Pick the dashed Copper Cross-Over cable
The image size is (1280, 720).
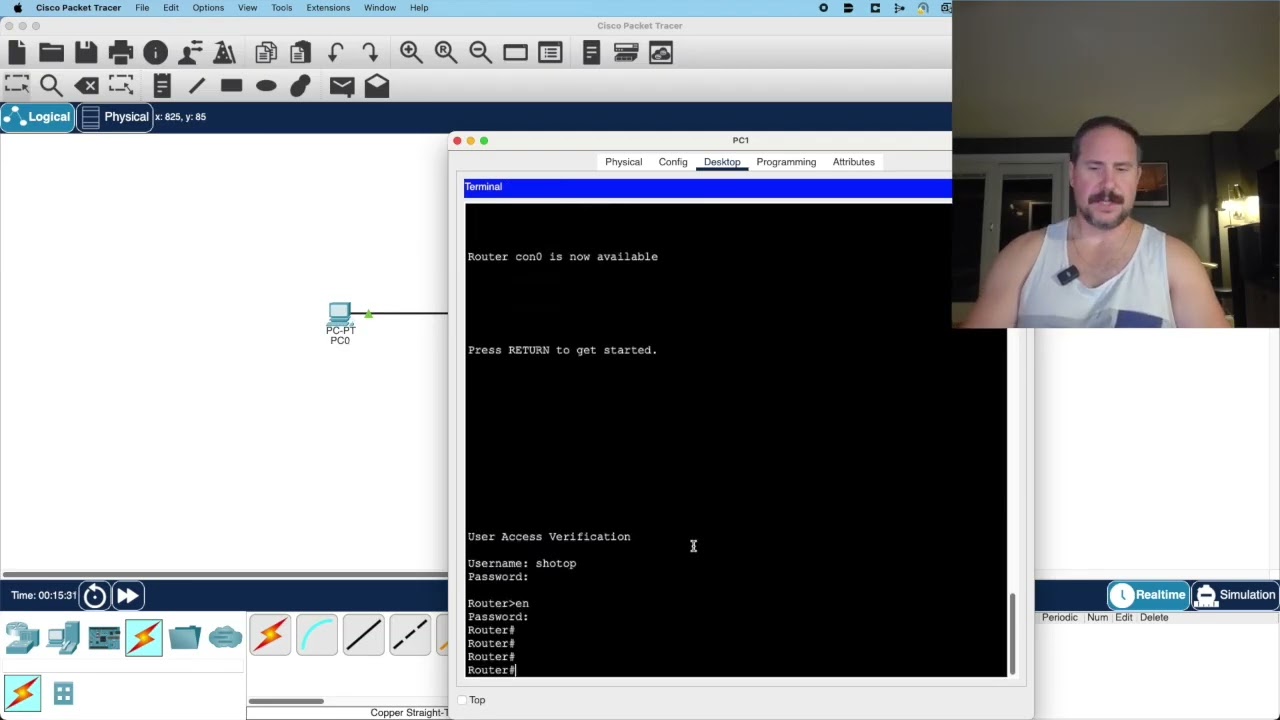pos(410,636)
